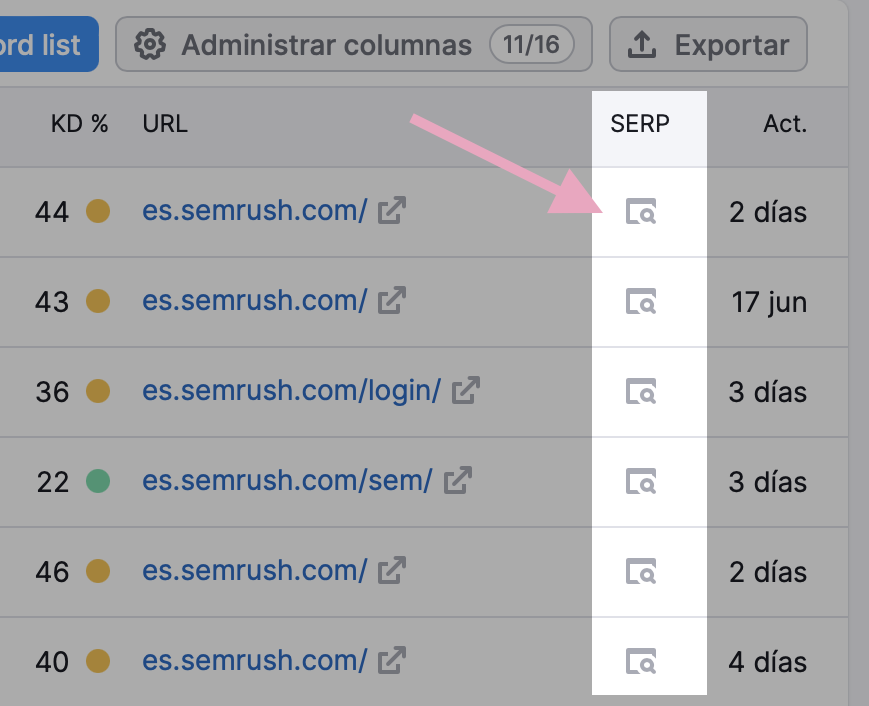Image resolution: width=869 pixels, height=706 pixels.
Task: View SERP snapshot for es.semrush.com/sem/ row
Action: pos(641,481)
